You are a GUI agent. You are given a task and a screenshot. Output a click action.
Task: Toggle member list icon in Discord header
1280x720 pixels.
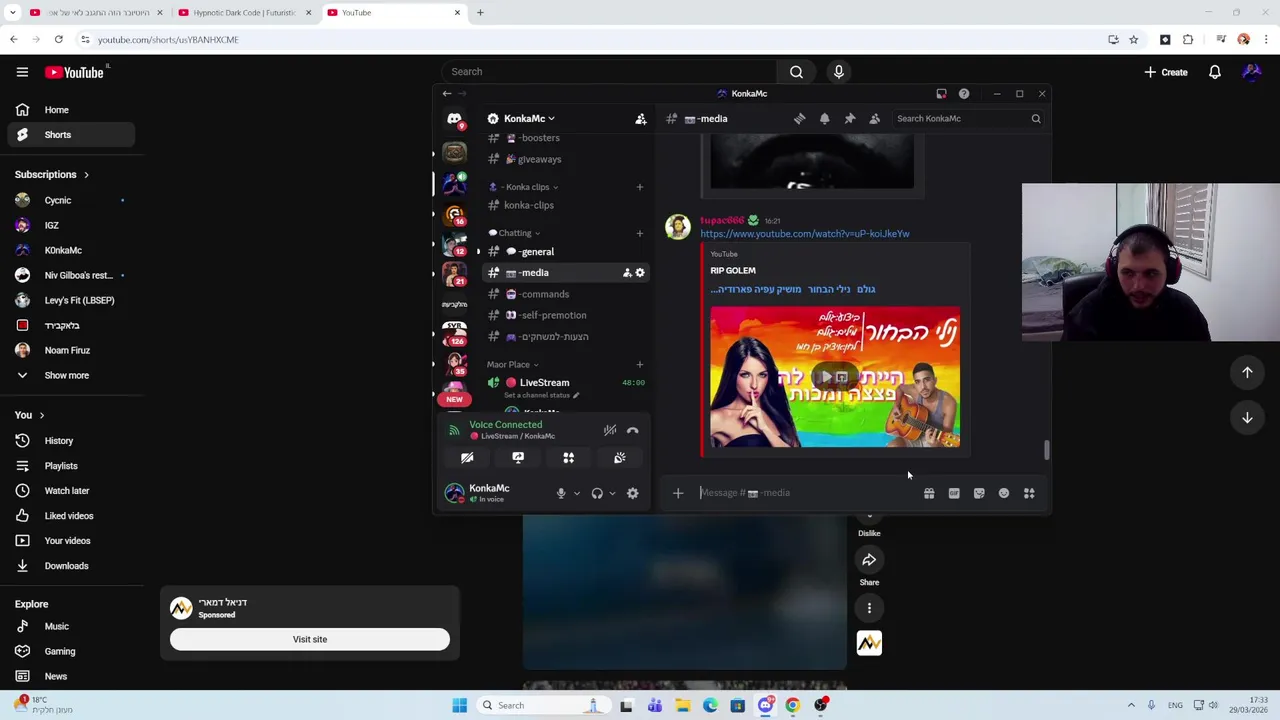(874, 118)
